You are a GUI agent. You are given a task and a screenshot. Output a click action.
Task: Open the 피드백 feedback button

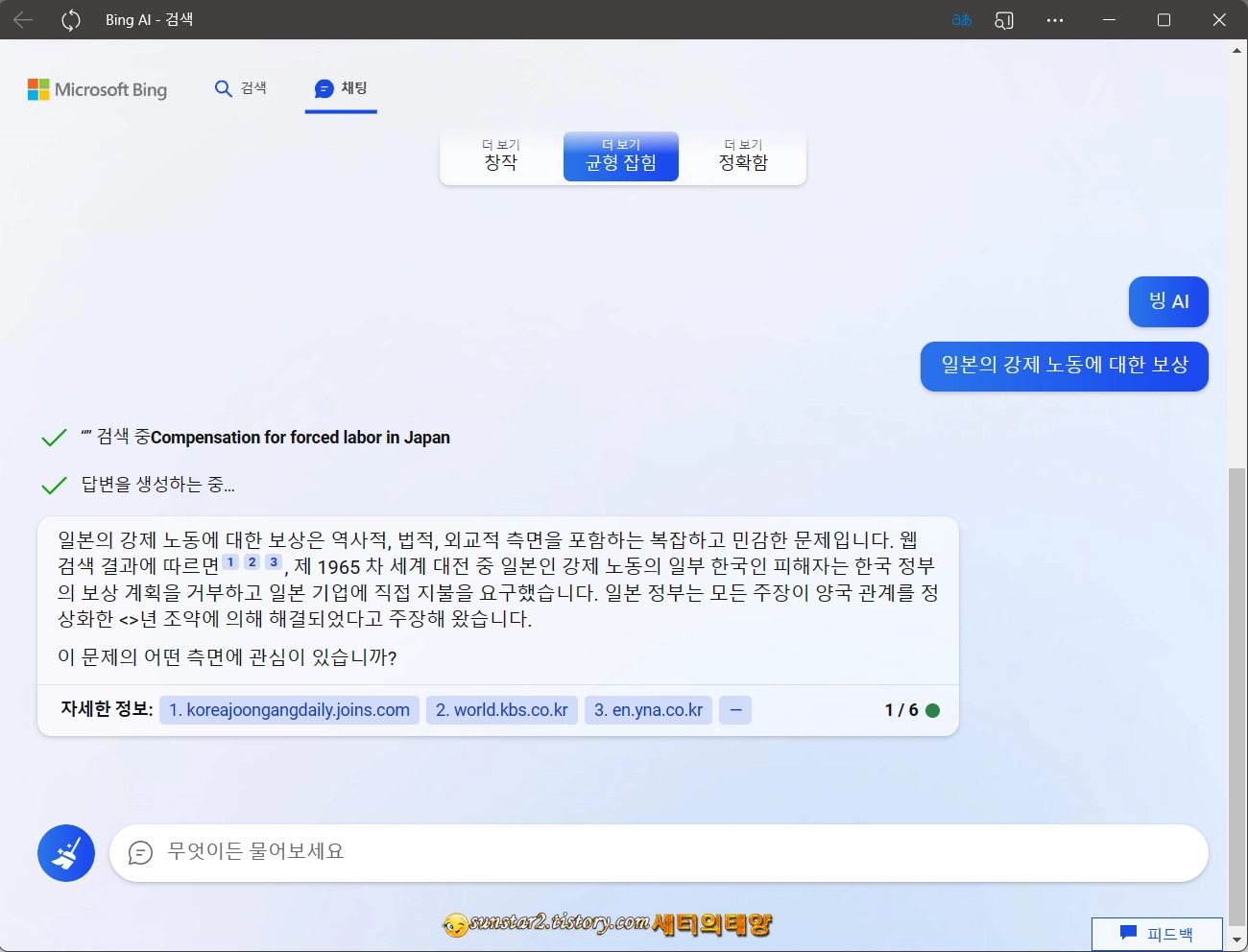[x=1157, y=934]
